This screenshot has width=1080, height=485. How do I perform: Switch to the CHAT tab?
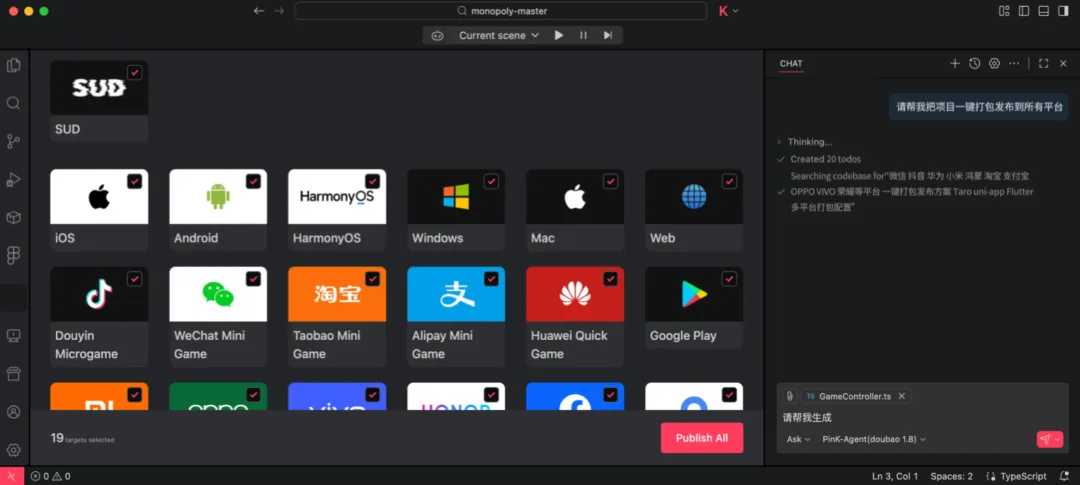[791, 63]
